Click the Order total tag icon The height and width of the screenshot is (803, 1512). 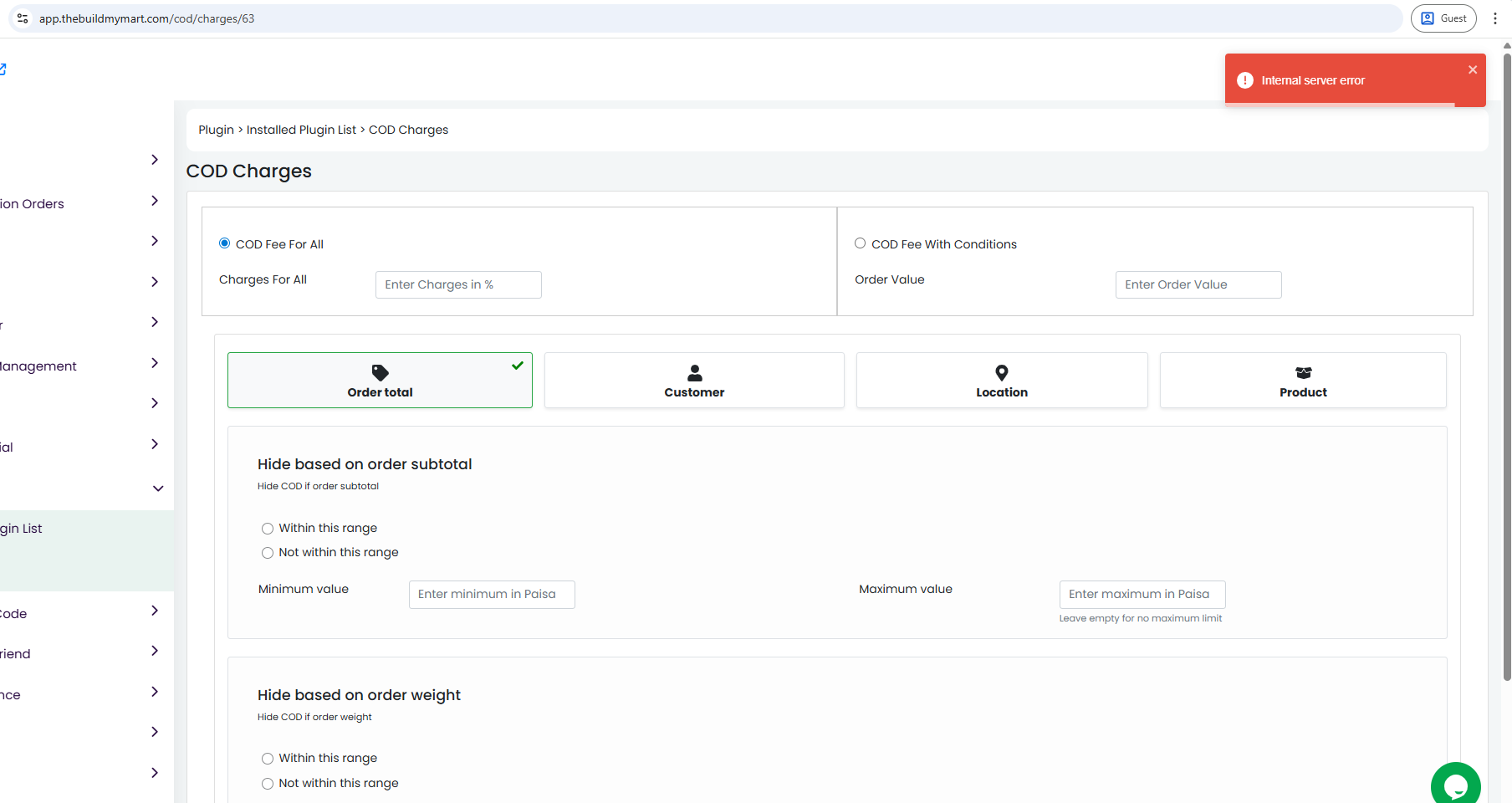pos(380,372)
